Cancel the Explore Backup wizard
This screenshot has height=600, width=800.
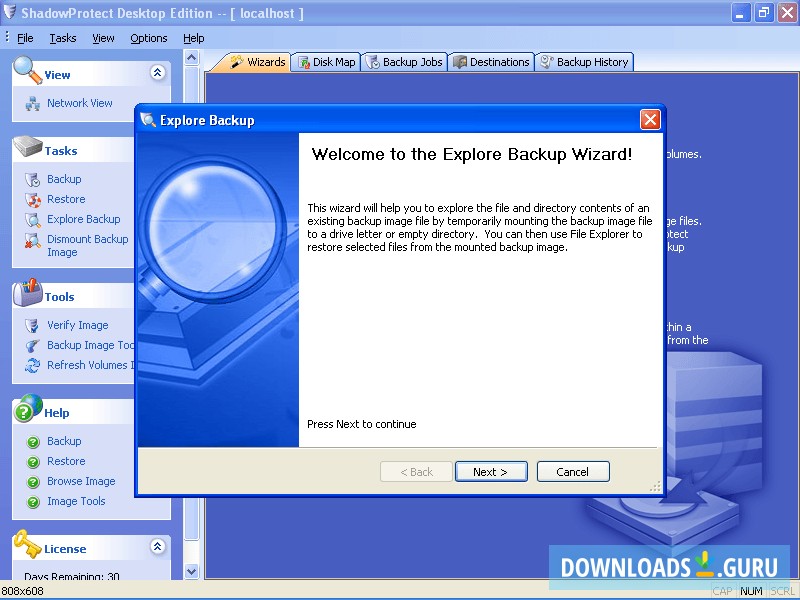pyautogui.click(x=573, y=472)
